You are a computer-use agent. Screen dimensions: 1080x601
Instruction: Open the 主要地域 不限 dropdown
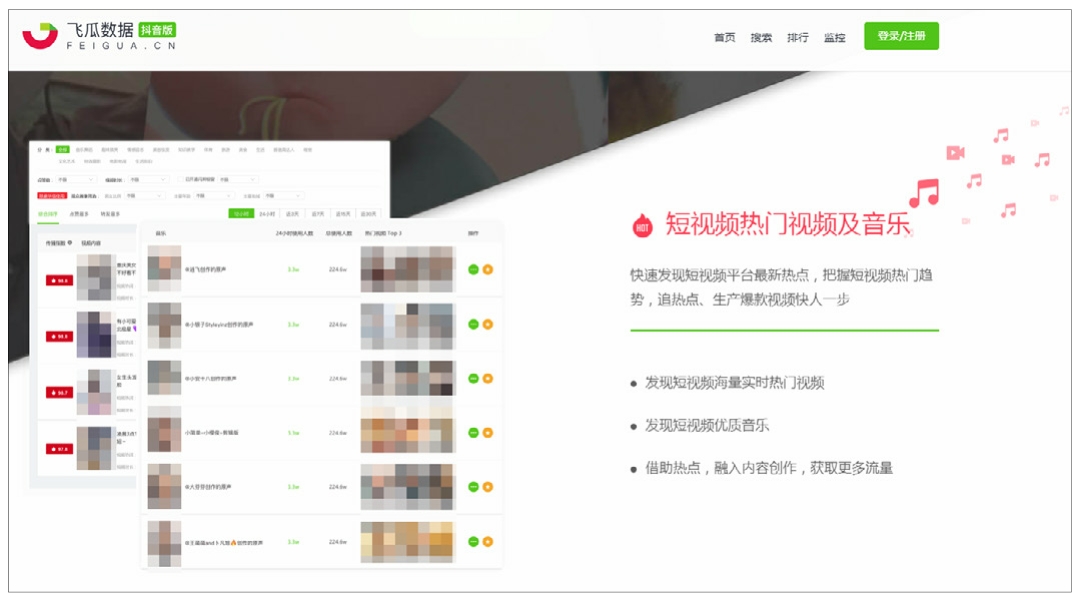point(284,196)
